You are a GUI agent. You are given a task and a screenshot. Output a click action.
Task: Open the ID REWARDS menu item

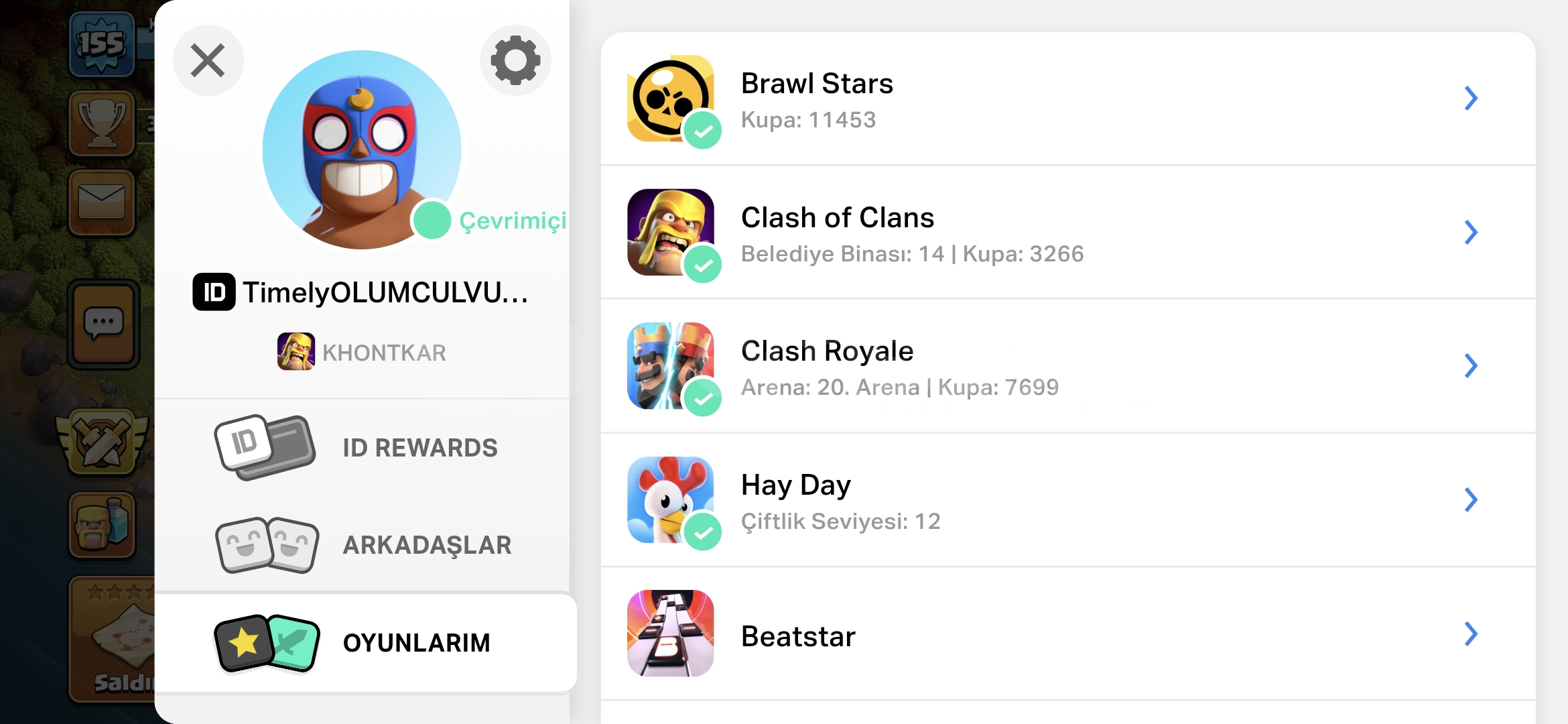point(362,448)
